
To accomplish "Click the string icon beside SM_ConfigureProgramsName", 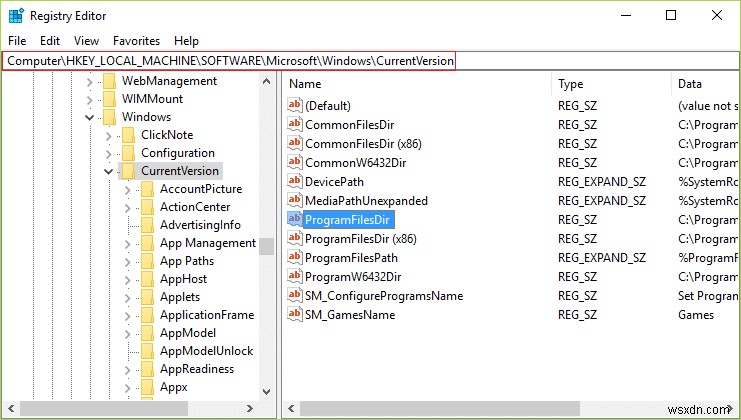I will (x=294, y=295).
